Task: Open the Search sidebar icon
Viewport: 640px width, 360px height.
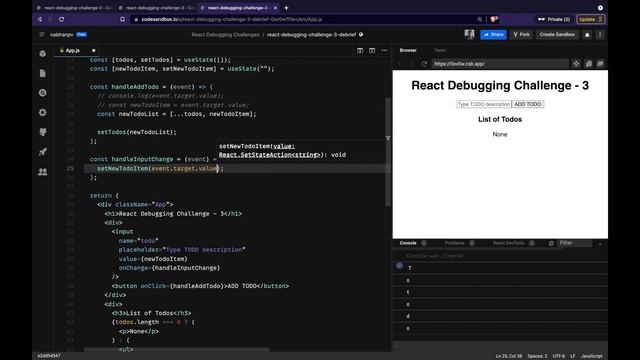Action: click(x=43, y=93)
